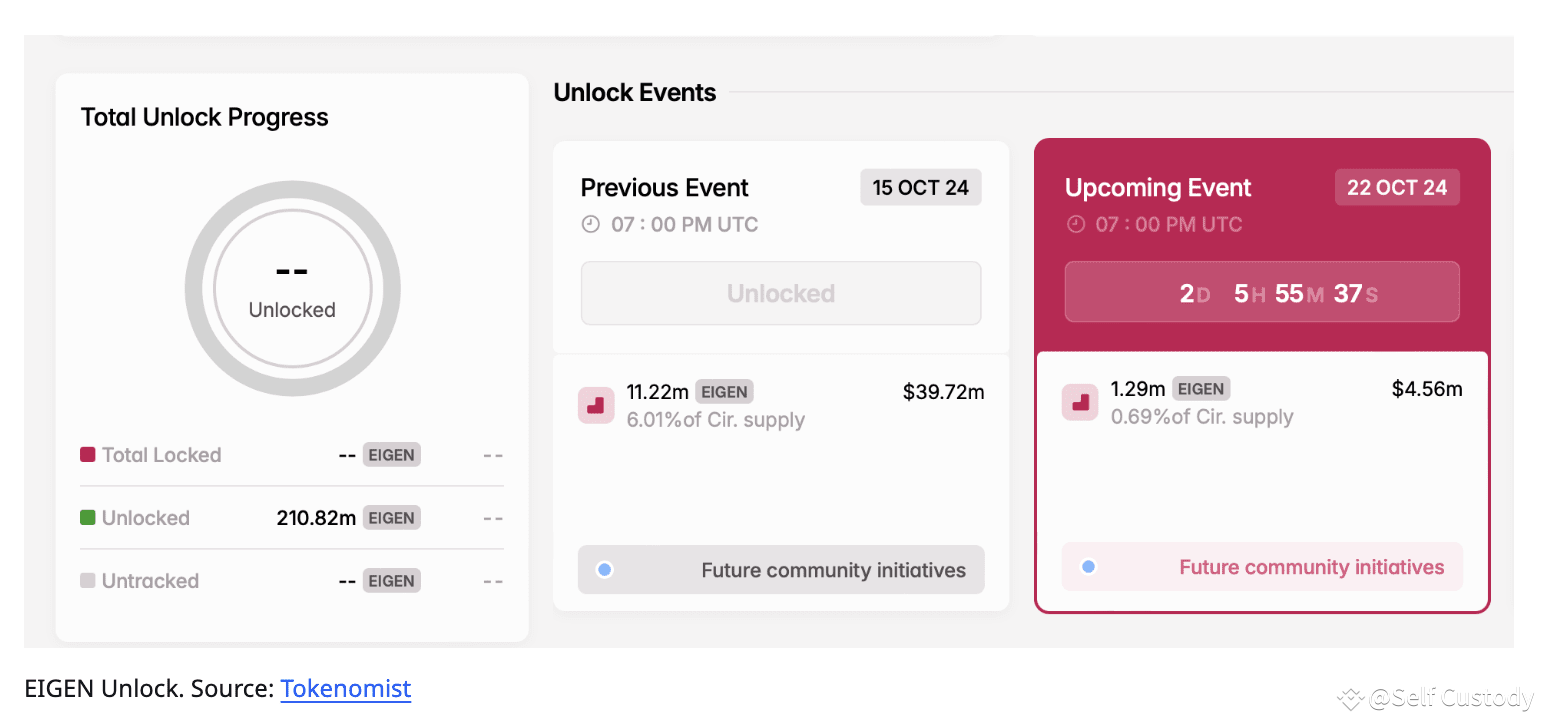This screenshot has width=1542, height=720.
Task: Click the Self Custody watermark logo icon
Action: pyautogui.click(x=1350, y=698)
